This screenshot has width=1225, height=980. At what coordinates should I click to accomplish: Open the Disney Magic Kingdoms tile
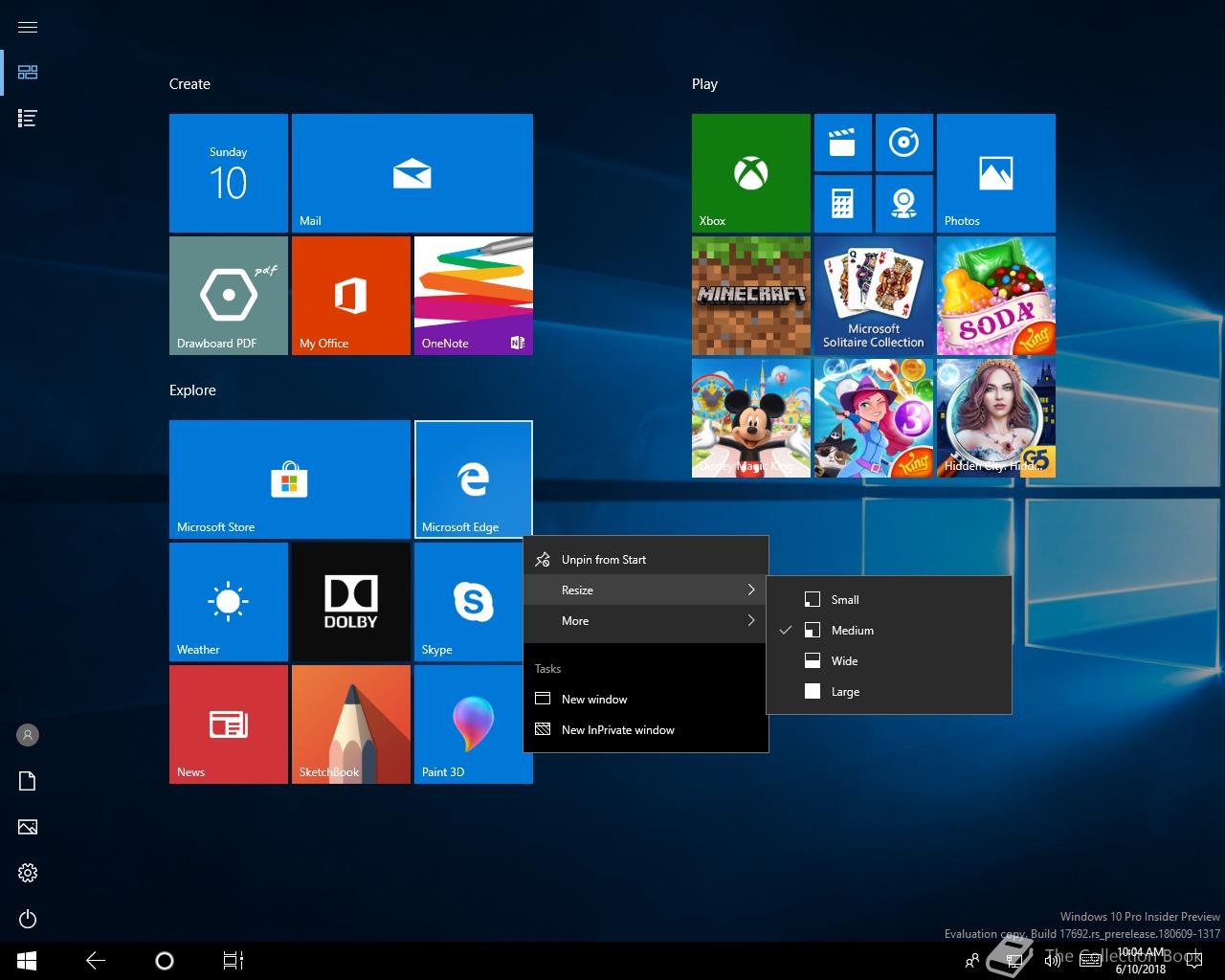(x=751, y=418)
